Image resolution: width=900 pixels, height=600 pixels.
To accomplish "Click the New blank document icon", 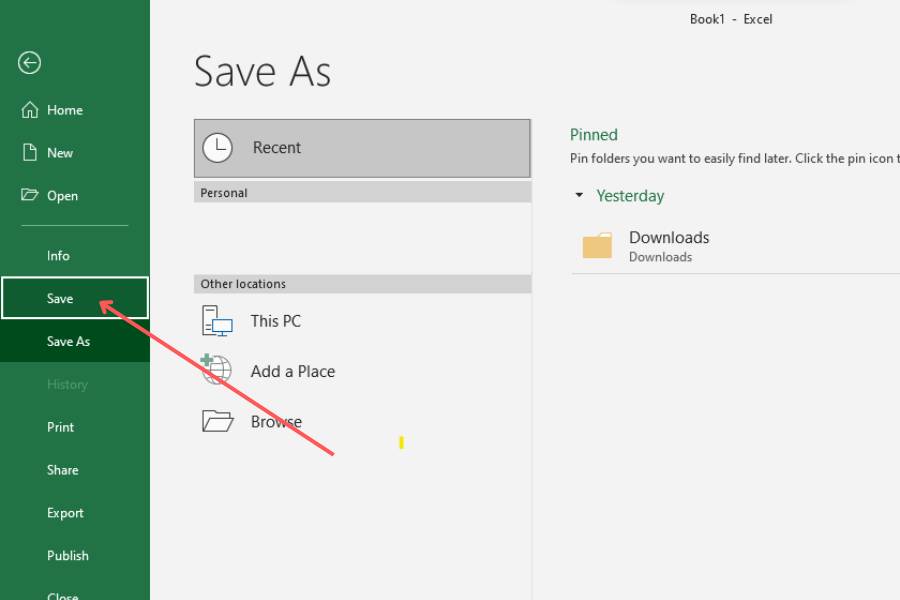I will coord(29,152).
